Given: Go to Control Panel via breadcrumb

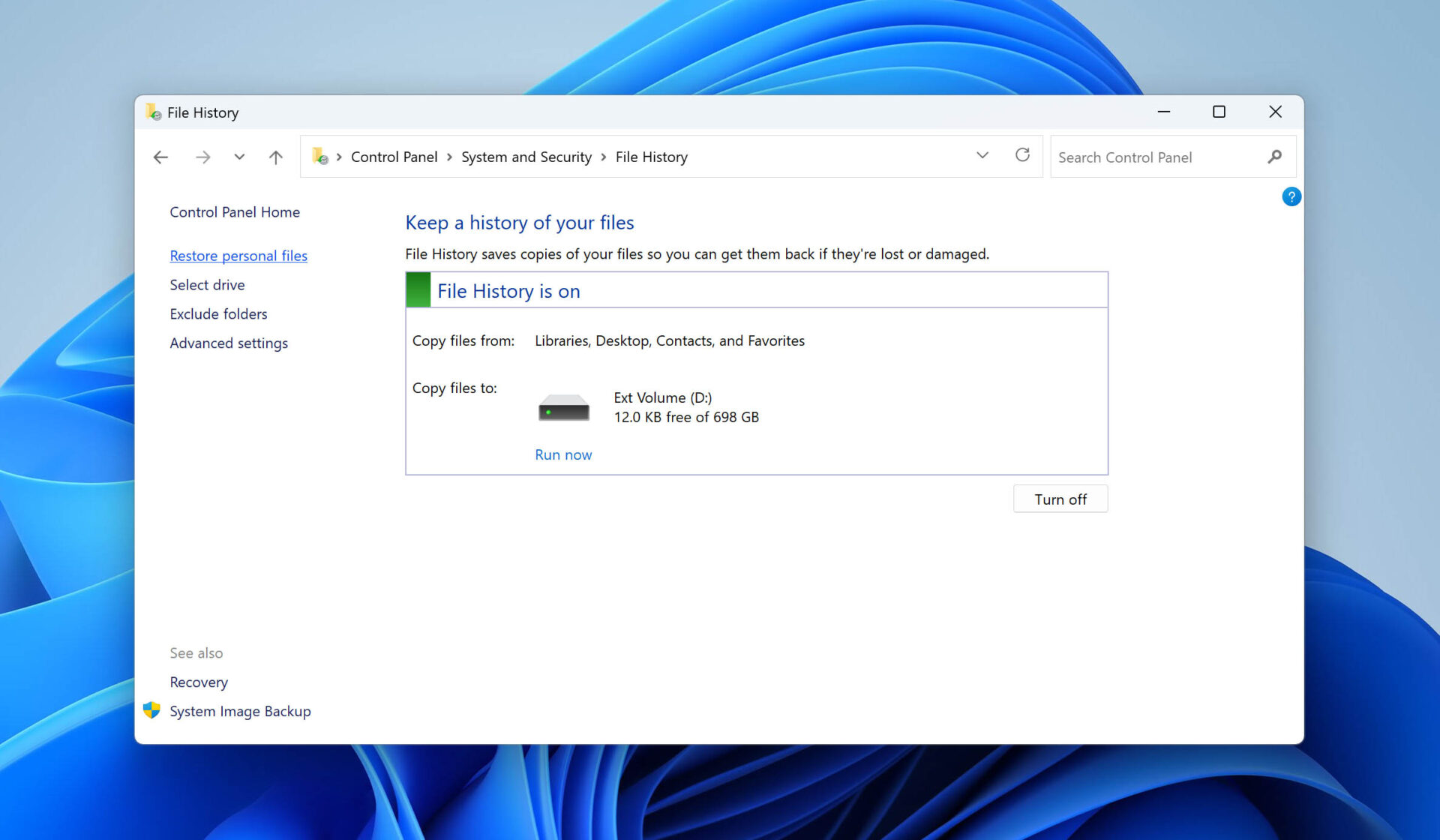Looking at the screenshot, I should pos(394,157).
